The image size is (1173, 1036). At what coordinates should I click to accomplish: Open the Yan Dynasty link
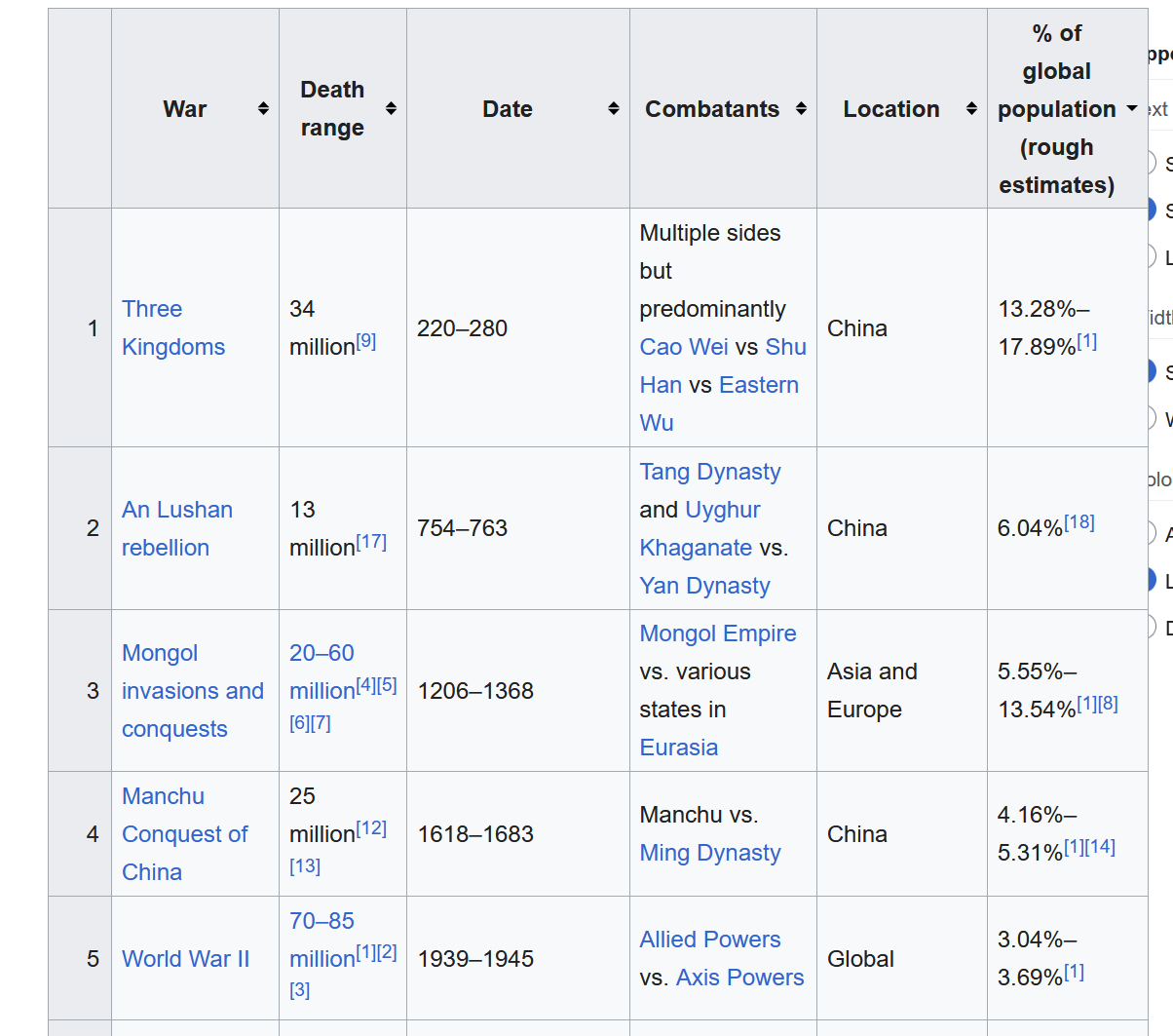click(x=704, y=586)
